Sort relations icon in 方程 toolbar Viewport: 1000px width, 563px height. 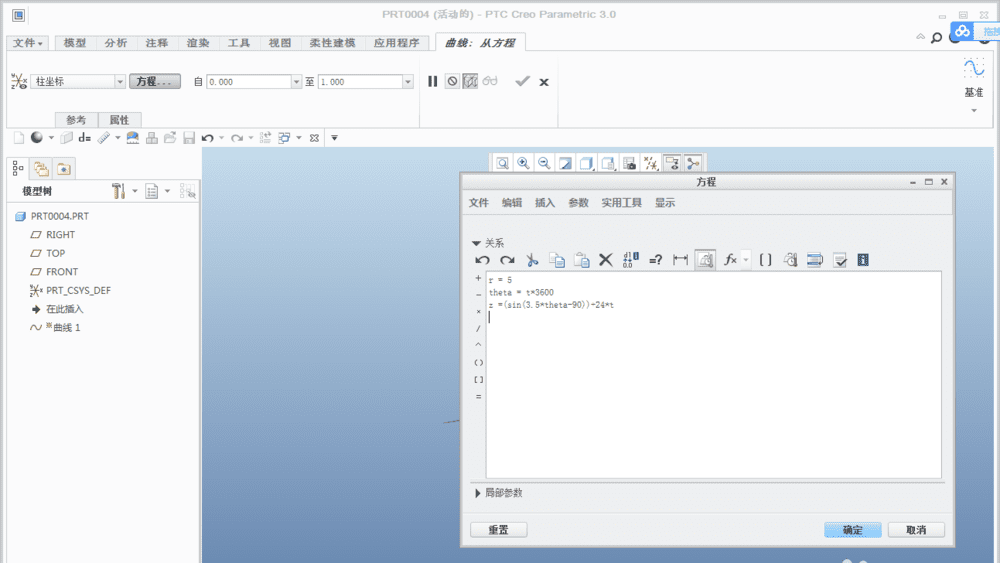pos(815,260)
